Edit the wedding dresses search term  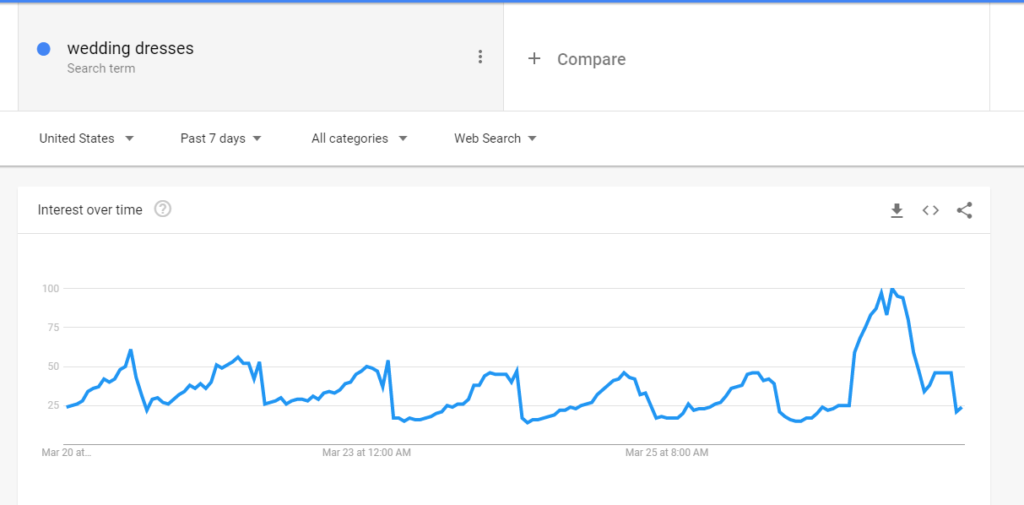(130, 48)
